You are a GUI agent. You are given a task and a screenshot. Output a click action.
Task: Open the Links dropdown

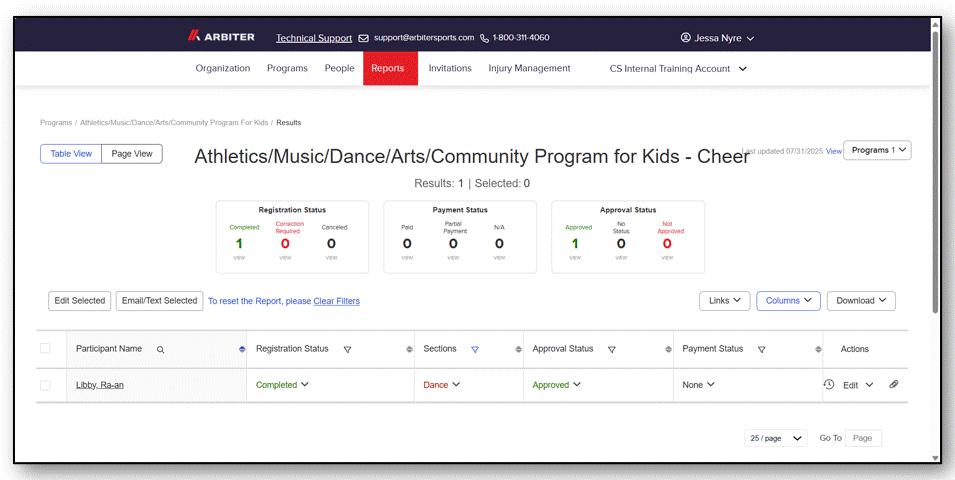point(724,301)
